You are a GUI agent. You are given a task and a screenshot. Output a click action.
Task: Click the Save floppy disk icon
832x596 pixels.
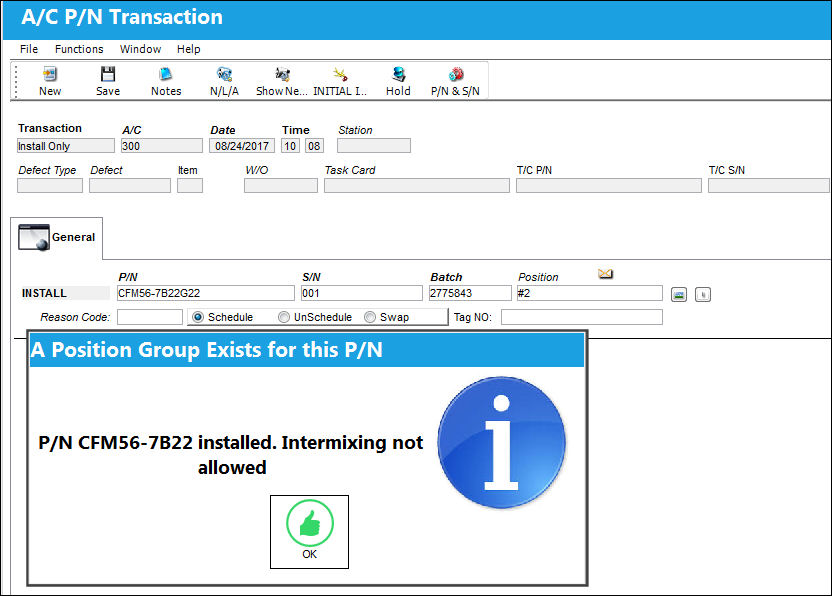[x=108, y=74]
